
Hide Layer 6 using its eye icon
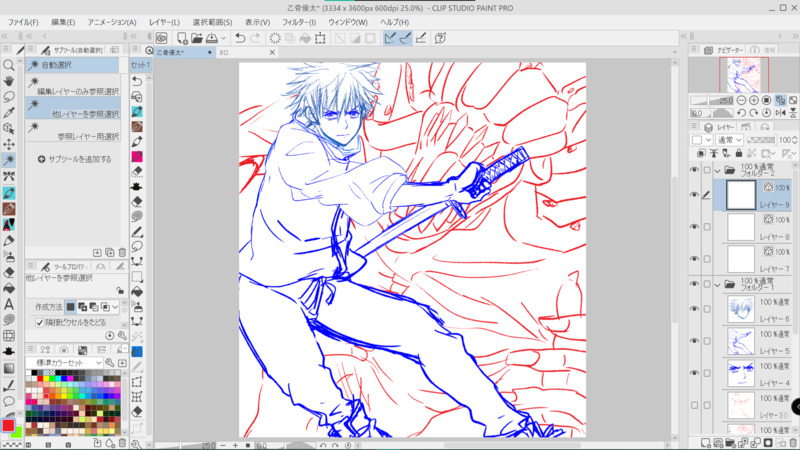[694, 309]
